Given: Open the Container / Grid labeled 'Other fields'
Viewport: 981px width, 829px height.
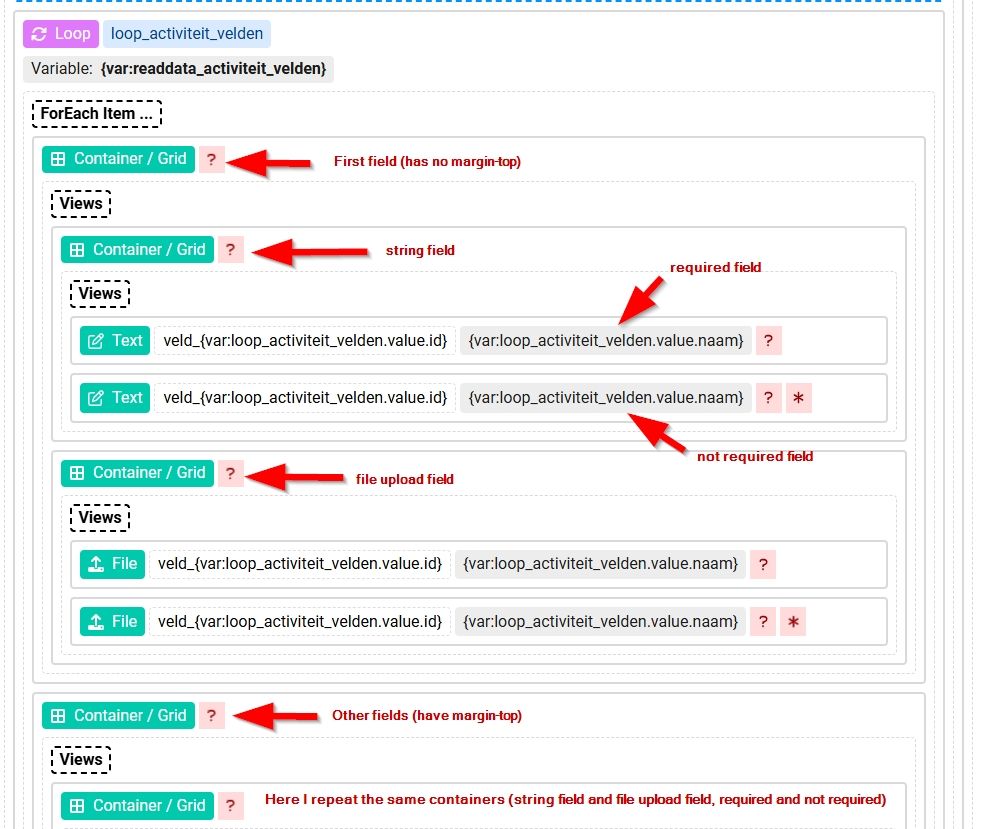Looking at the screenshot, I should click(118, 716).
